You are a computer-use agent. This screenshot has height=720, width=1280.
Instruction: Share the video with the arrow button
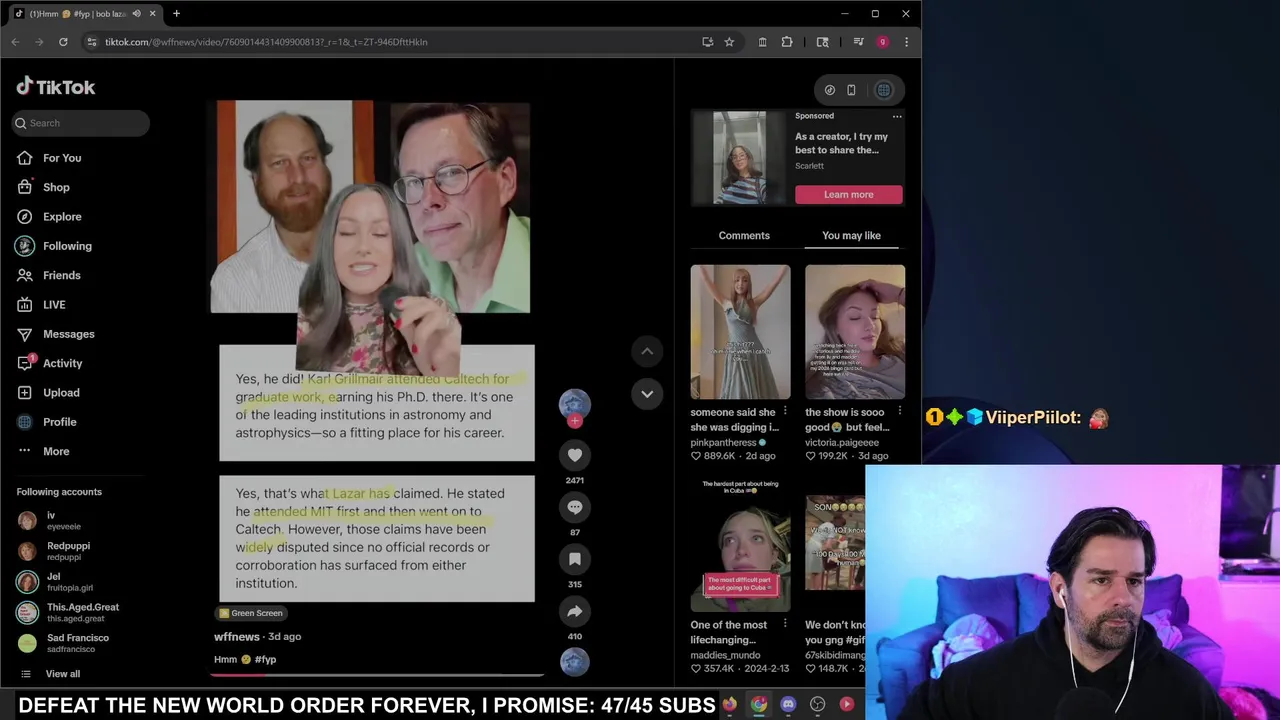tap(575, 611)
